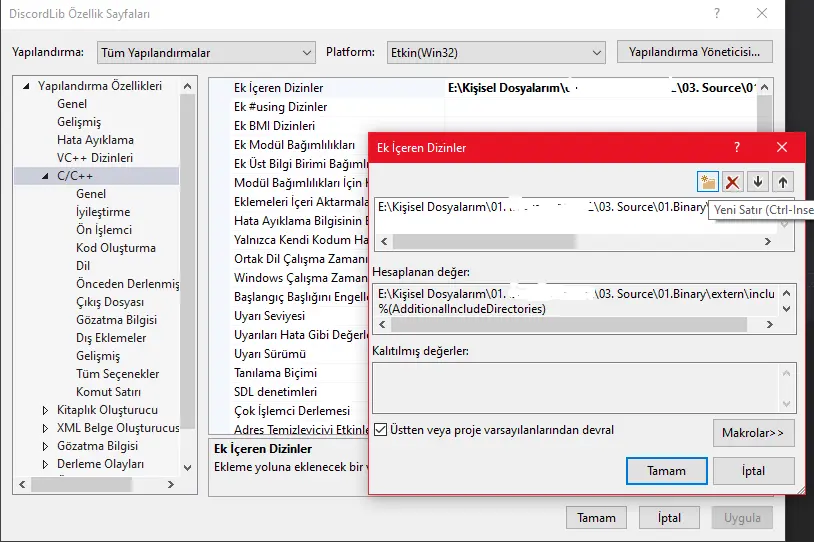This screenshot has width=814, height=542.
Task: Select the Ön İşlemci tree item
Action: (104, 229)
